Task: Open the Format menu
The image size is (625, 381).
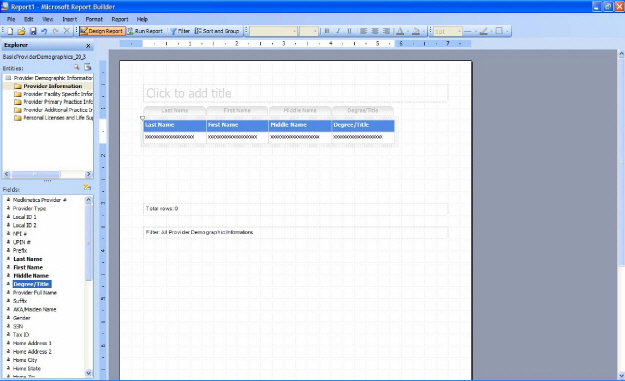Action: click(x=94, y=19)
